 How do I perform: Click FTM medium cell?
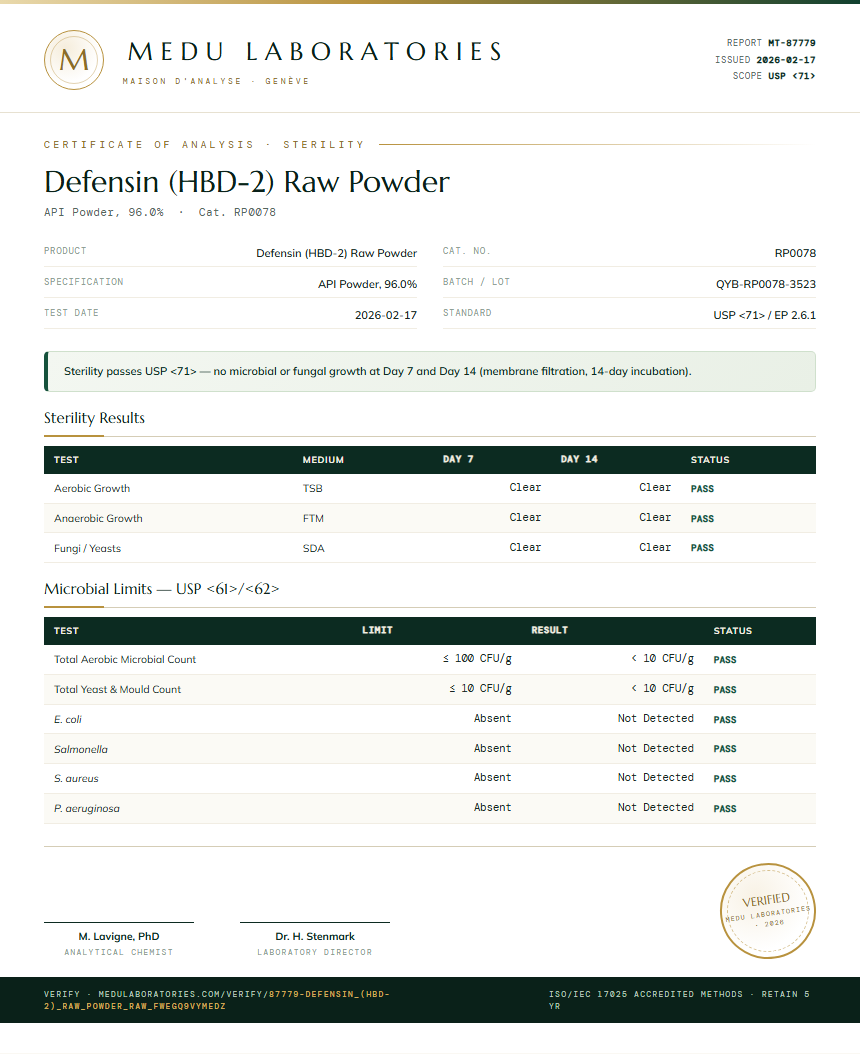(313, 518)
